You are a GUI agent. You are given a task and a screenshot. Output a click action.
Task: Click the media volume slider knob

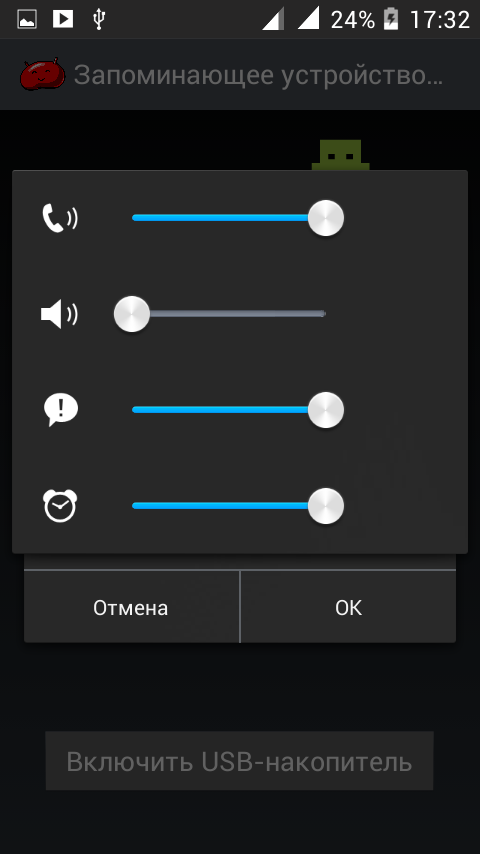click(x=132, y=314)
